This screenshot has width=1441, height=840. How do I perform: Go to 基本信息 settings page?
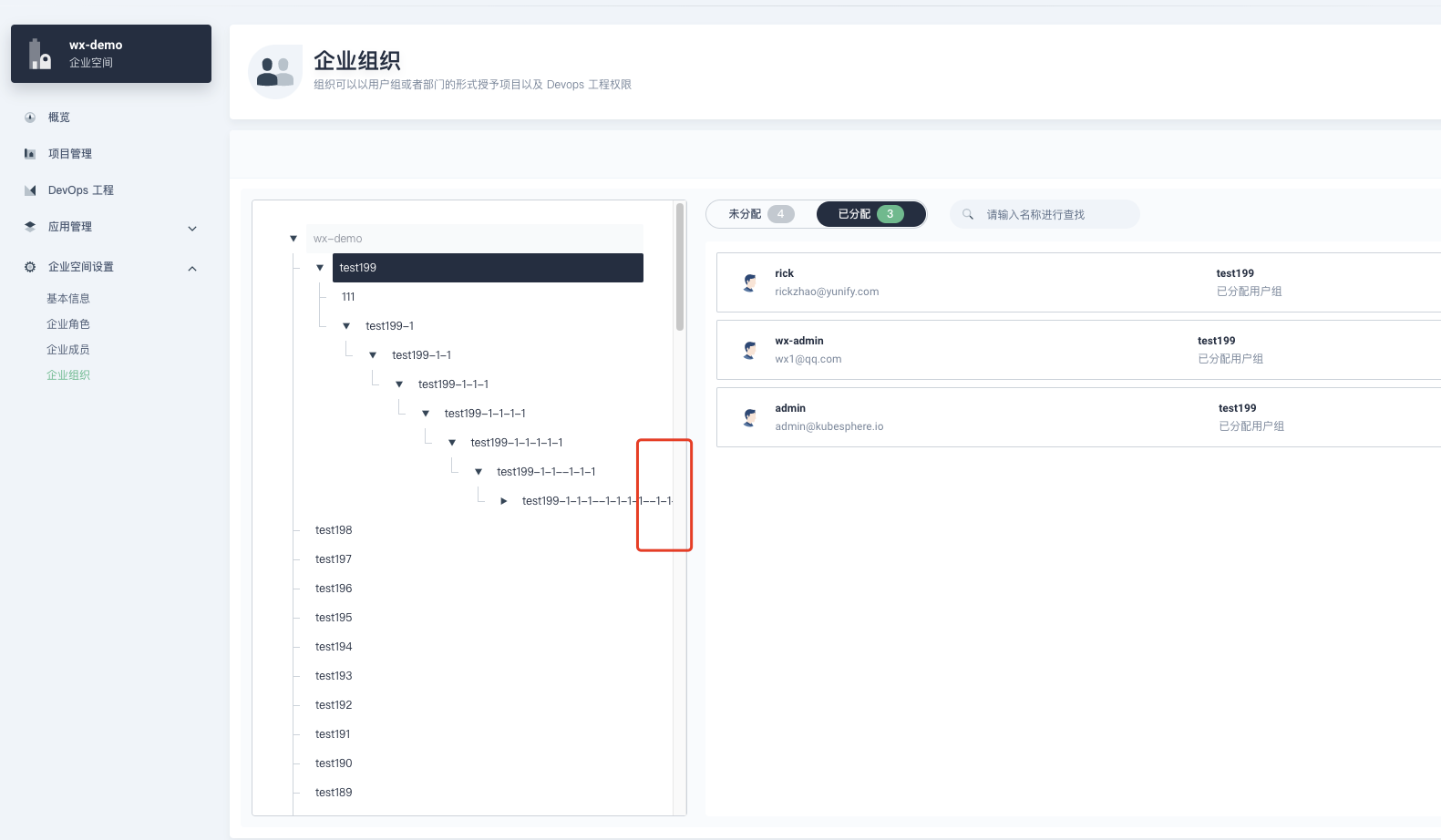click(68, 299)
